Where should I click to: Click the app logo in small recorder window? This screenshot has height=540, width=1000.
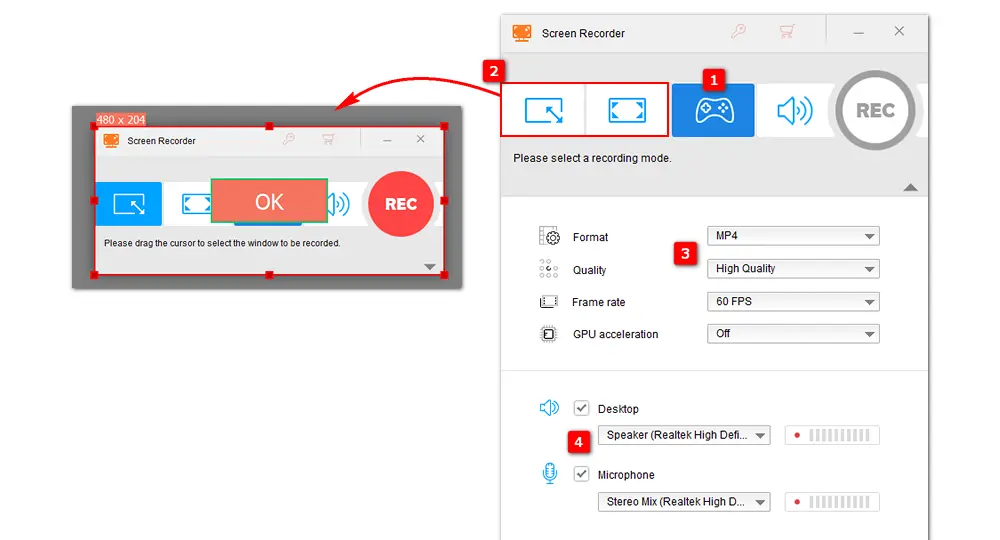111,141
